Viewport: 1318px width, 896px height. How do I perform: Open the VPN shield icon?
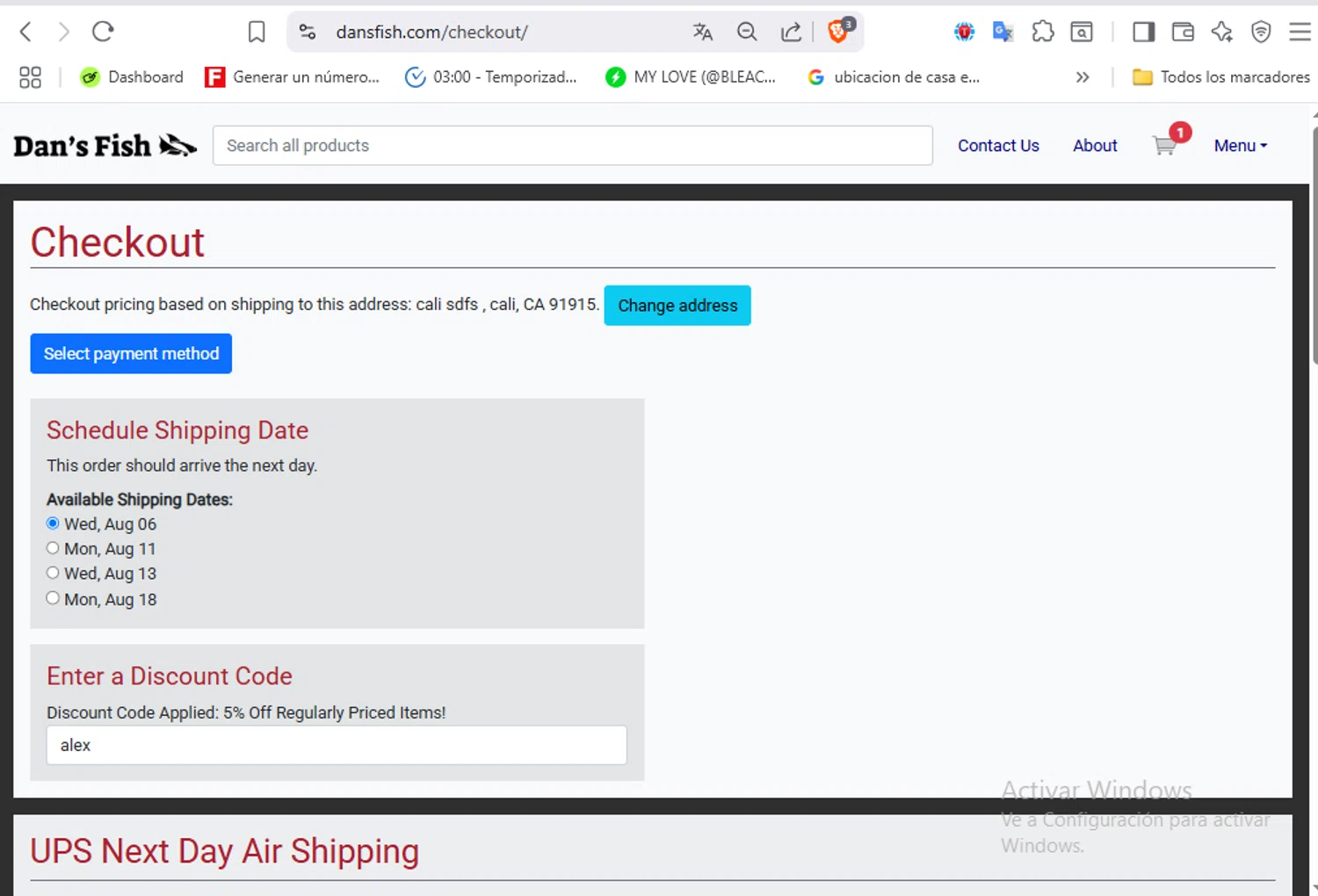[1261, 33]
